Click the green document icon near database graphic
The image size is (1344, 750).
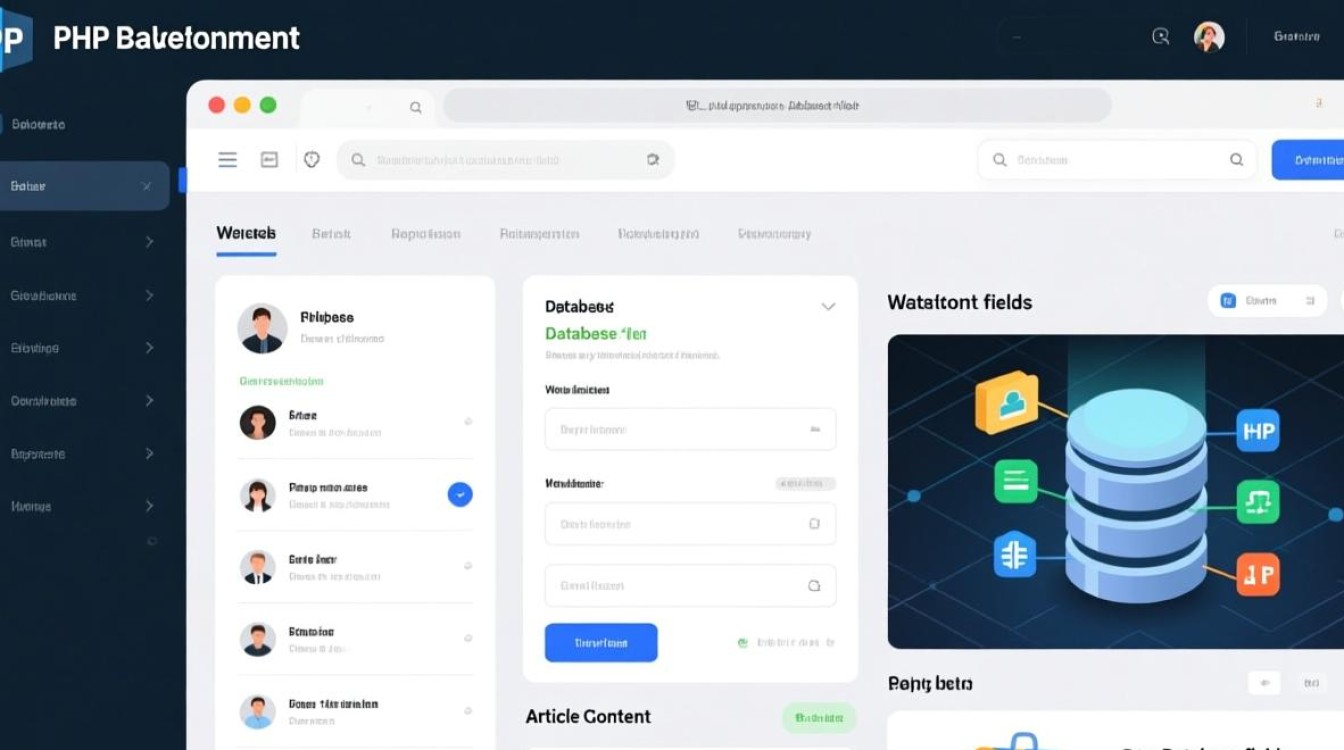(x=1015, y=482)
